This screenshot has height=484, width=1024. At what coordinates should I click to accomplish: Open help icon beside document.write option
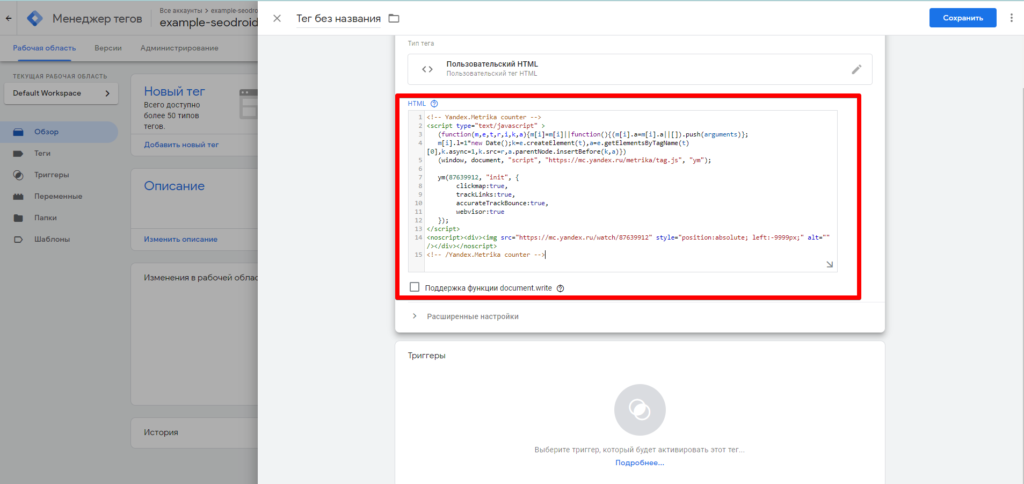560,287
